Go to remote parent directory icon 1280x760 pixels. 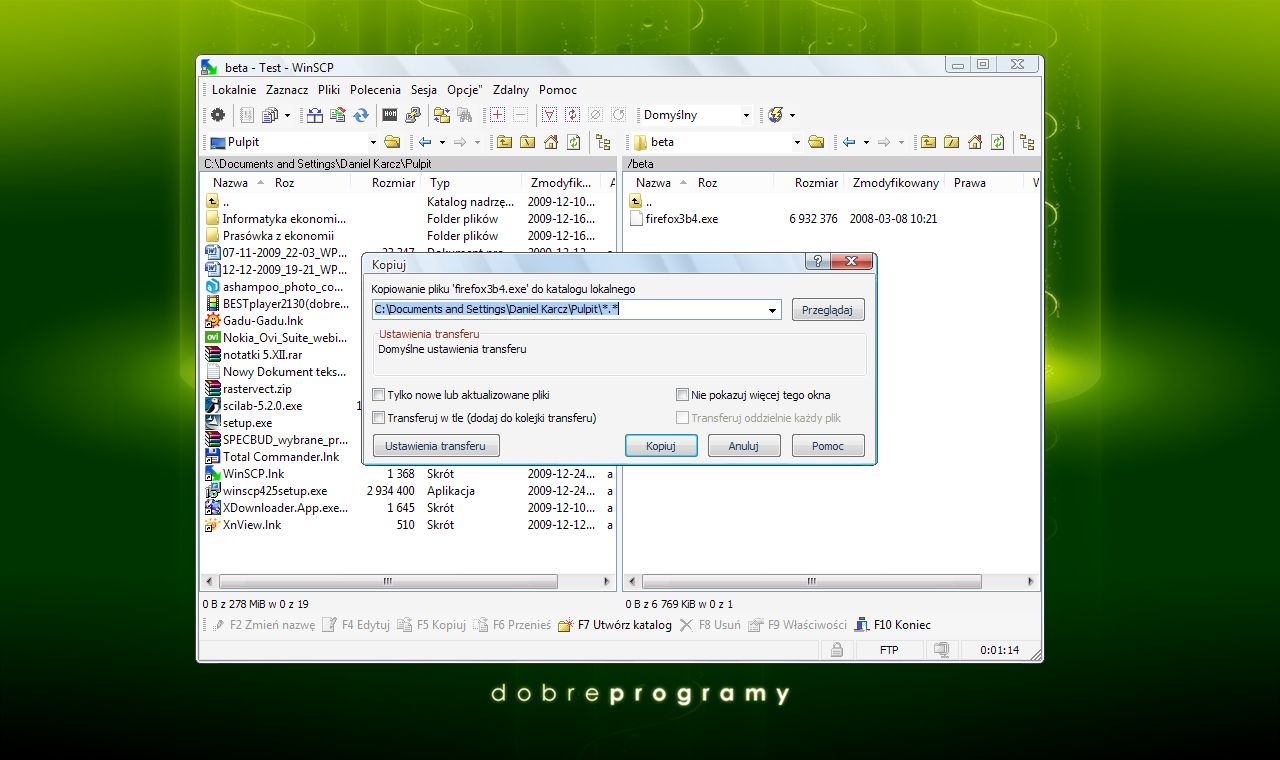pos(929,142)
